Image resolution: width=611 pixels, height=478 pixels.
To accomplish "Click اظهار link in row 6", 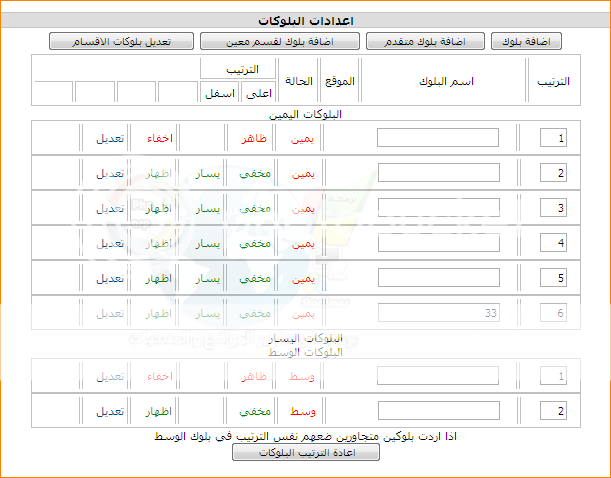I will click(x=159, y=314).
